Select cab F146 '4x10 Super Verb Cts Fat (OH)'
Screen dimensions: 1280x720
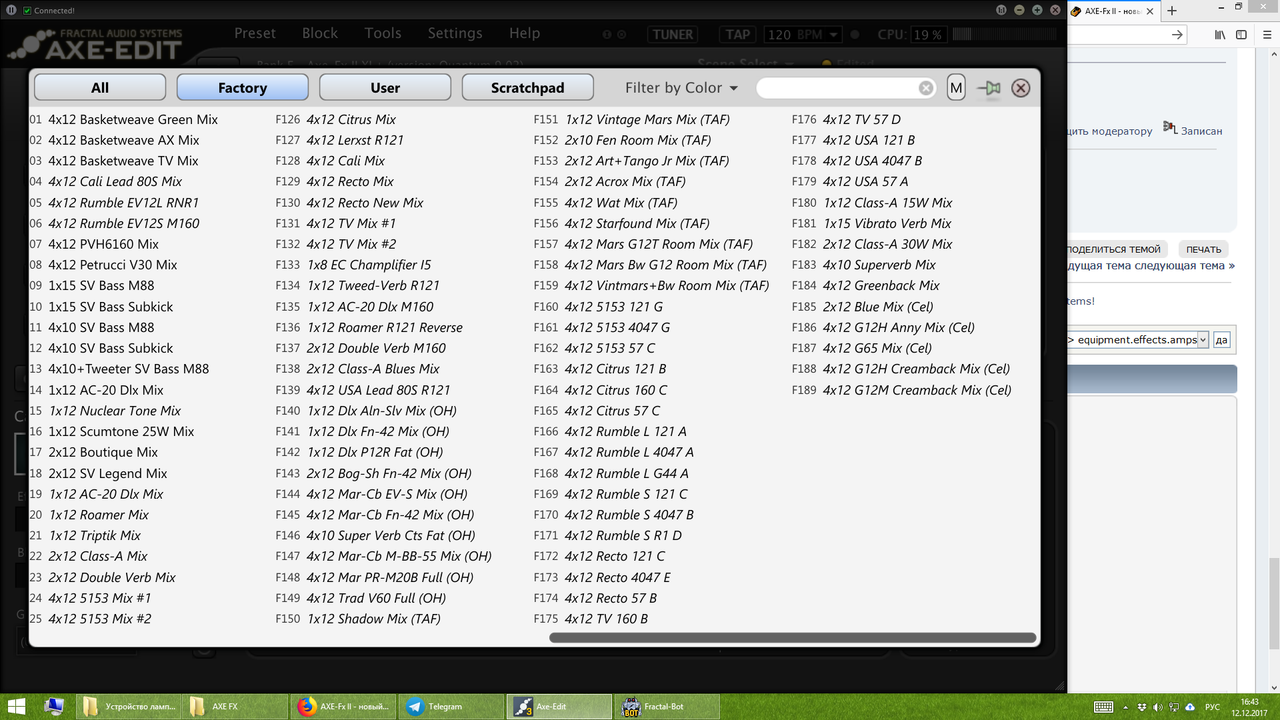coord(391,536)
